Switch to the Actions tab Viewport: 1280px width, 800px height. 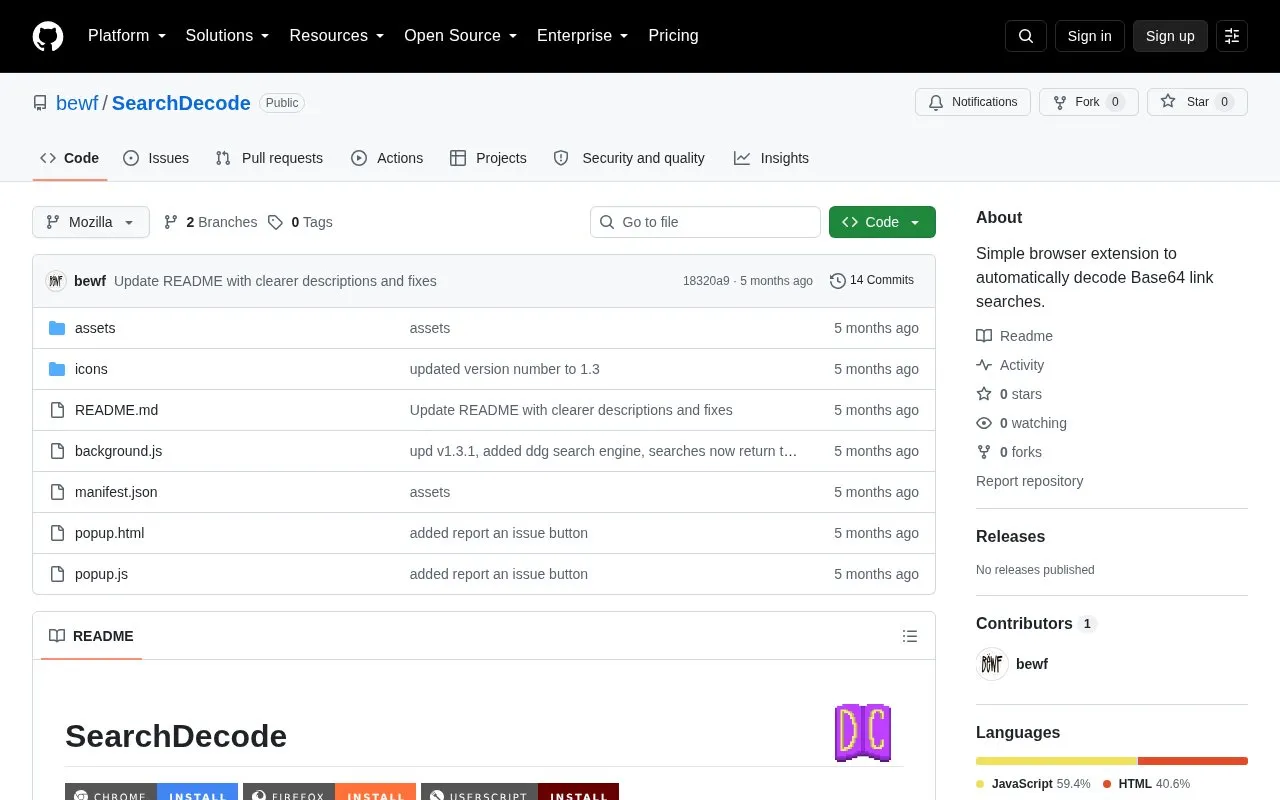(387, 158)
